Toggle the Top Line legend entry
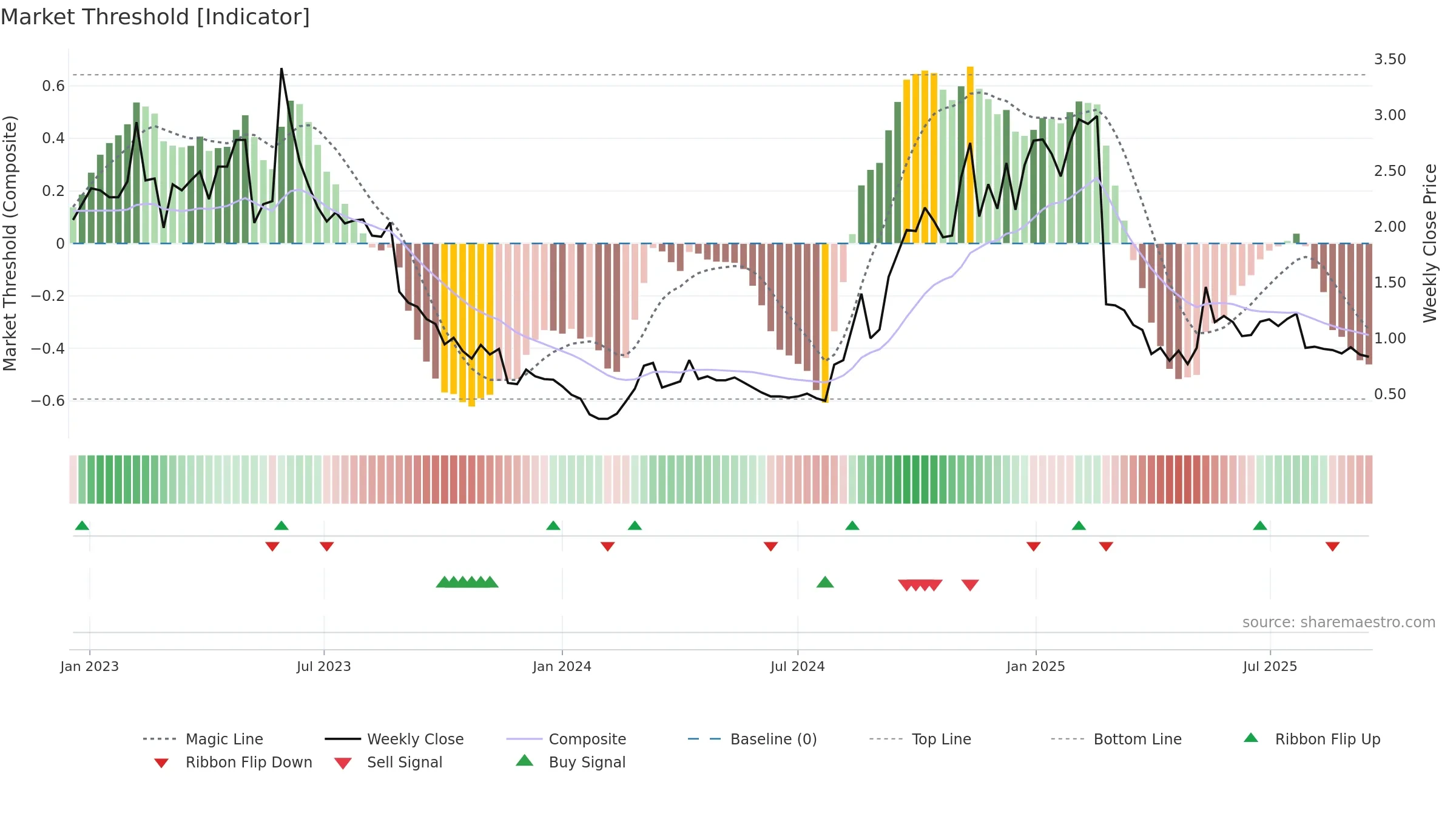This screenshot has width=1456, height=819. click(920, 739)
